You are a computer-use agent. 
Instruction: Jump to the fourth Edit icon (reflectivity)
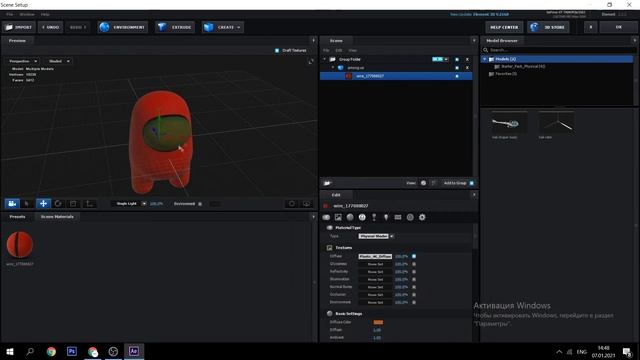(362, 217)
